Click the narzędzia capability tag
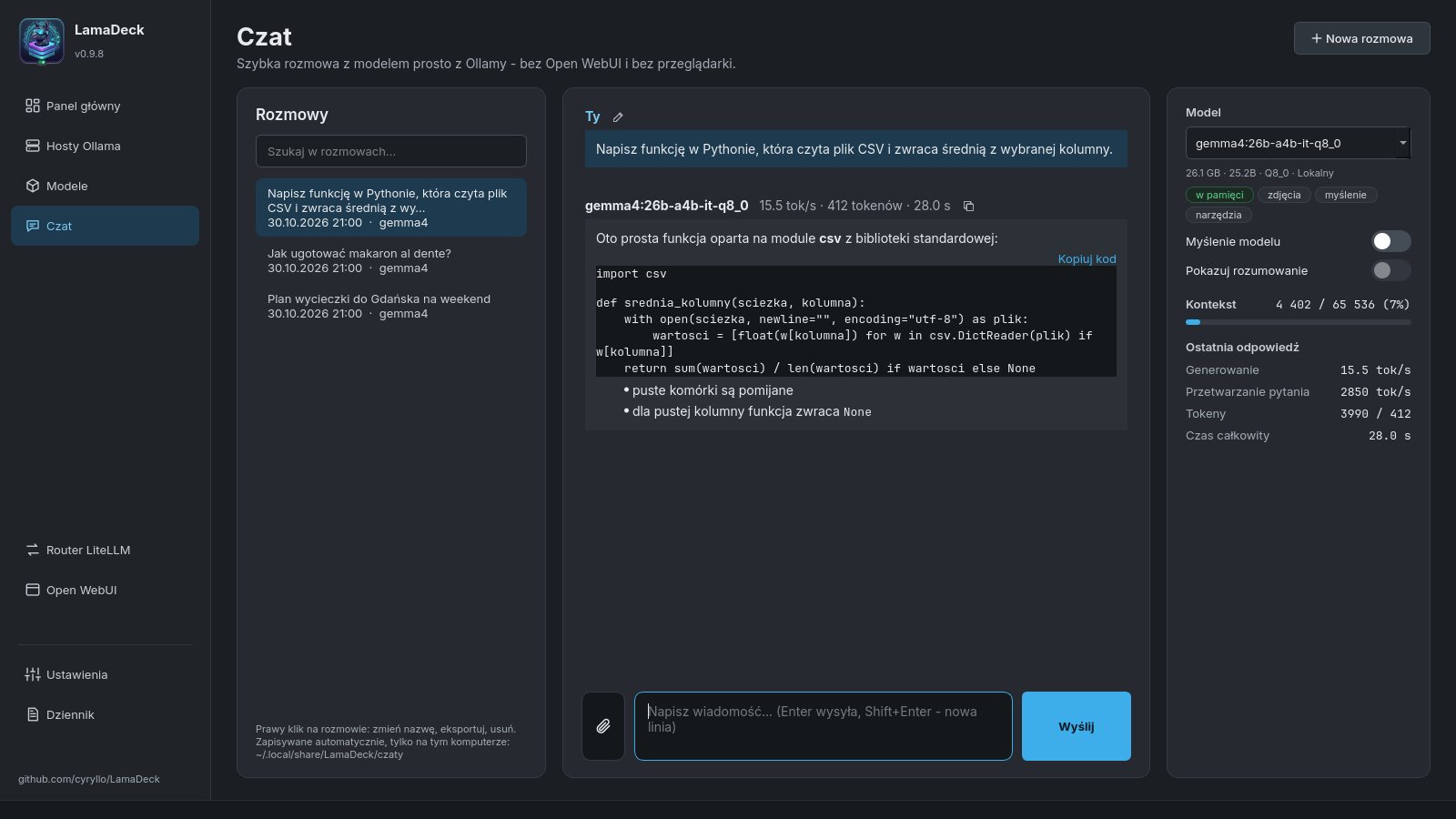 [1218, 215]
